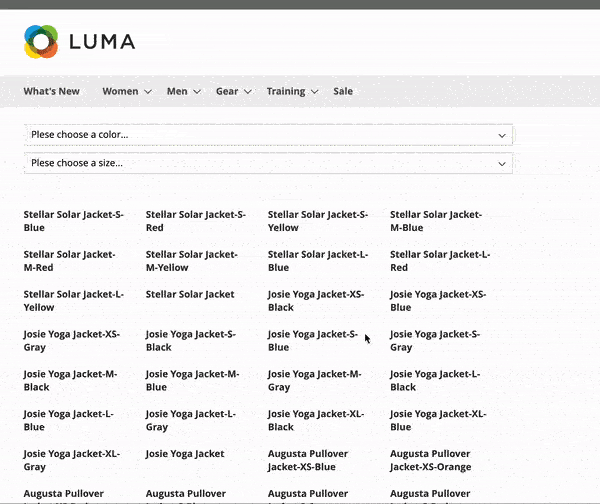
Task: Open Stellar Solar Jacket-S-Yellow product
Action: pos(318,221)
